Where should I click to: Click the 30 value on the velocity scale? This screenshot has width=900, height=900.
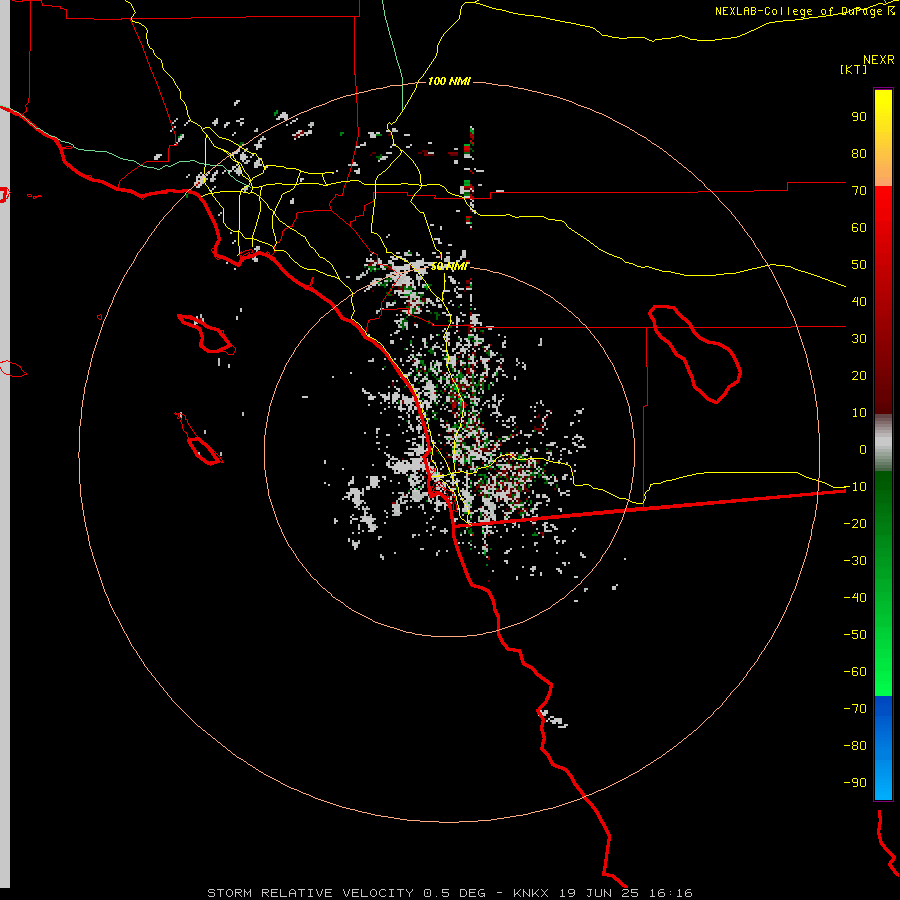coord(859,339)
